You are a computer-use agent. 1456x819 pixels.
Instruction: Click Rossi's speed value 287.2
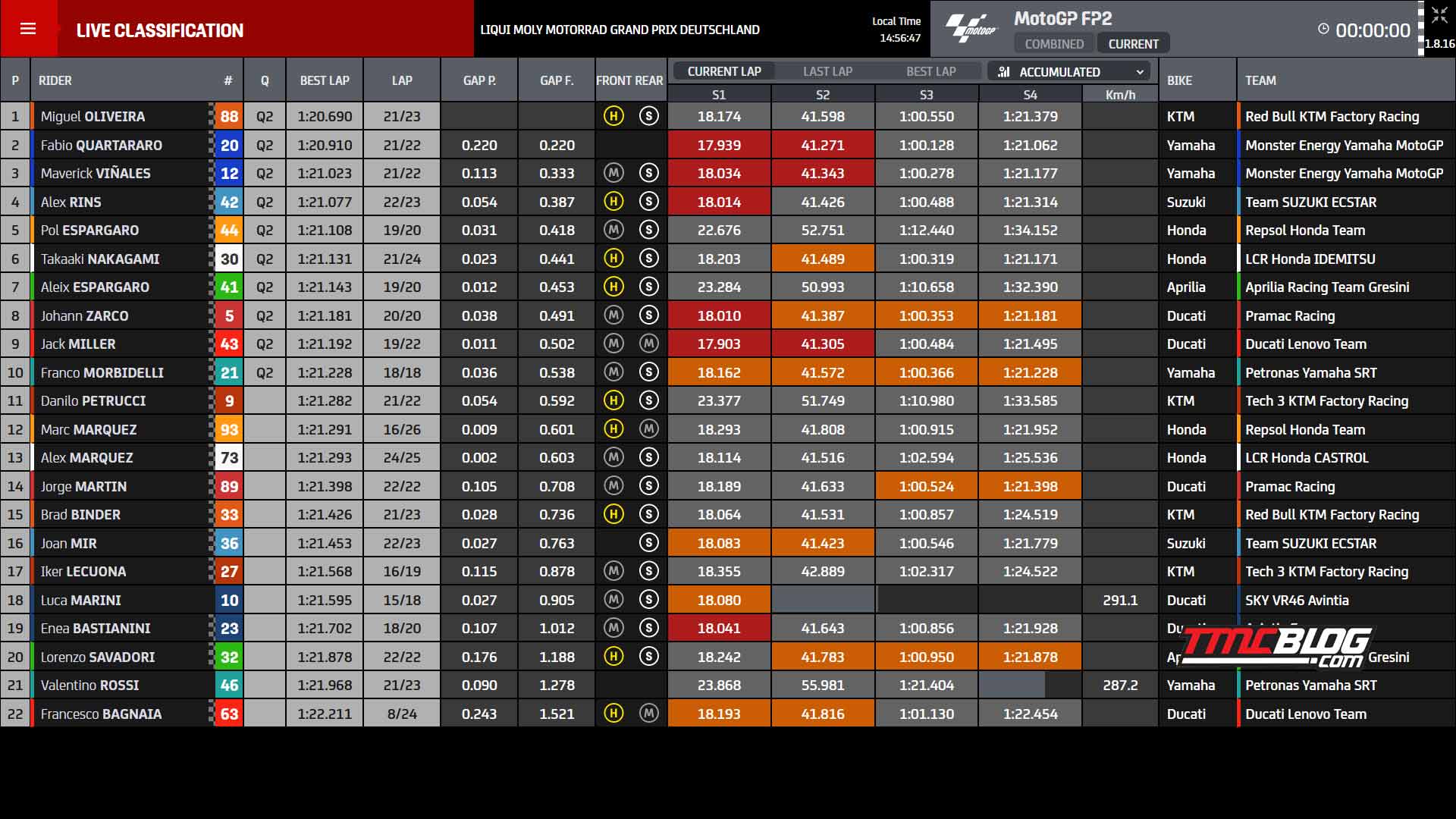tap(1120, 686)
